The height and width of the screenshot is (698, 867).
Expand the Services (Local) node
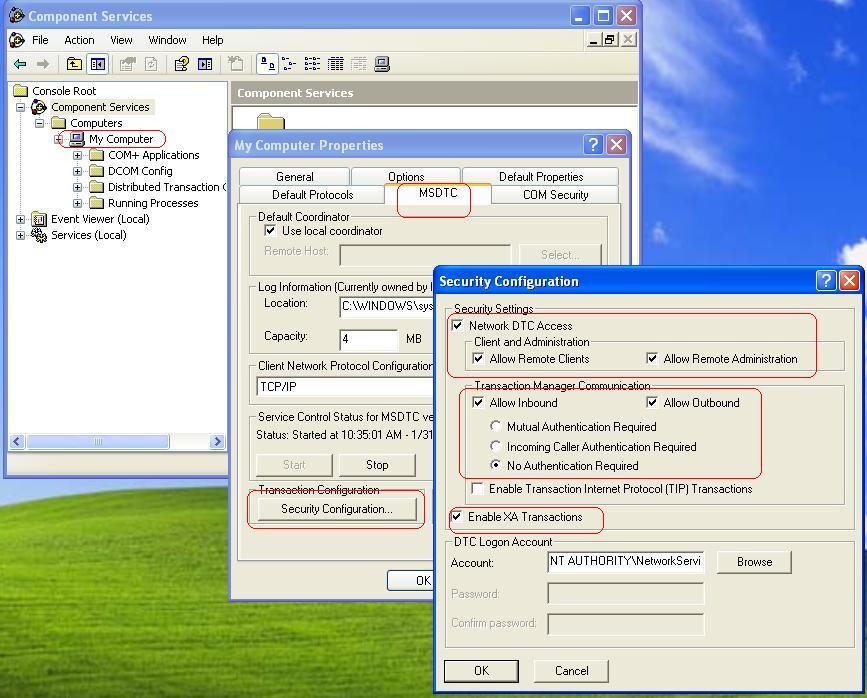tap(20, 236)
